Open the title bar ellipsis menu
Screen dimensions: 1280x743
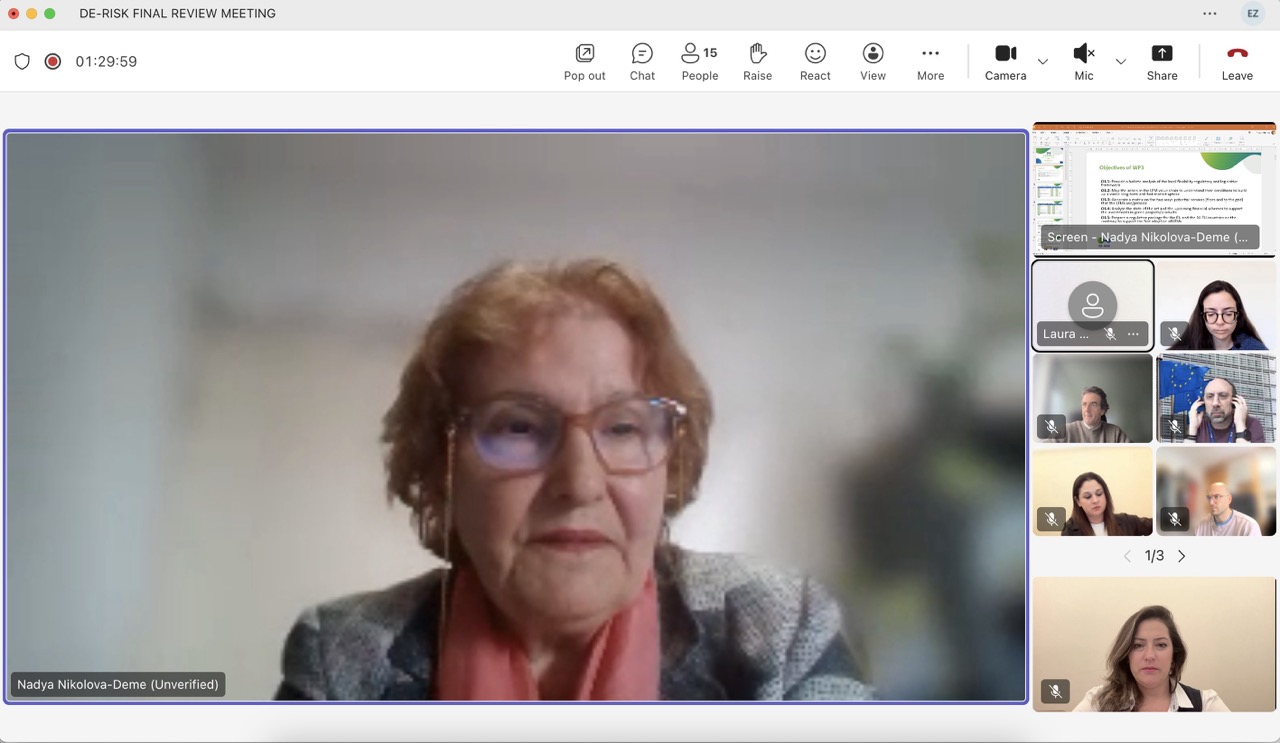(x=1210, y=14)
